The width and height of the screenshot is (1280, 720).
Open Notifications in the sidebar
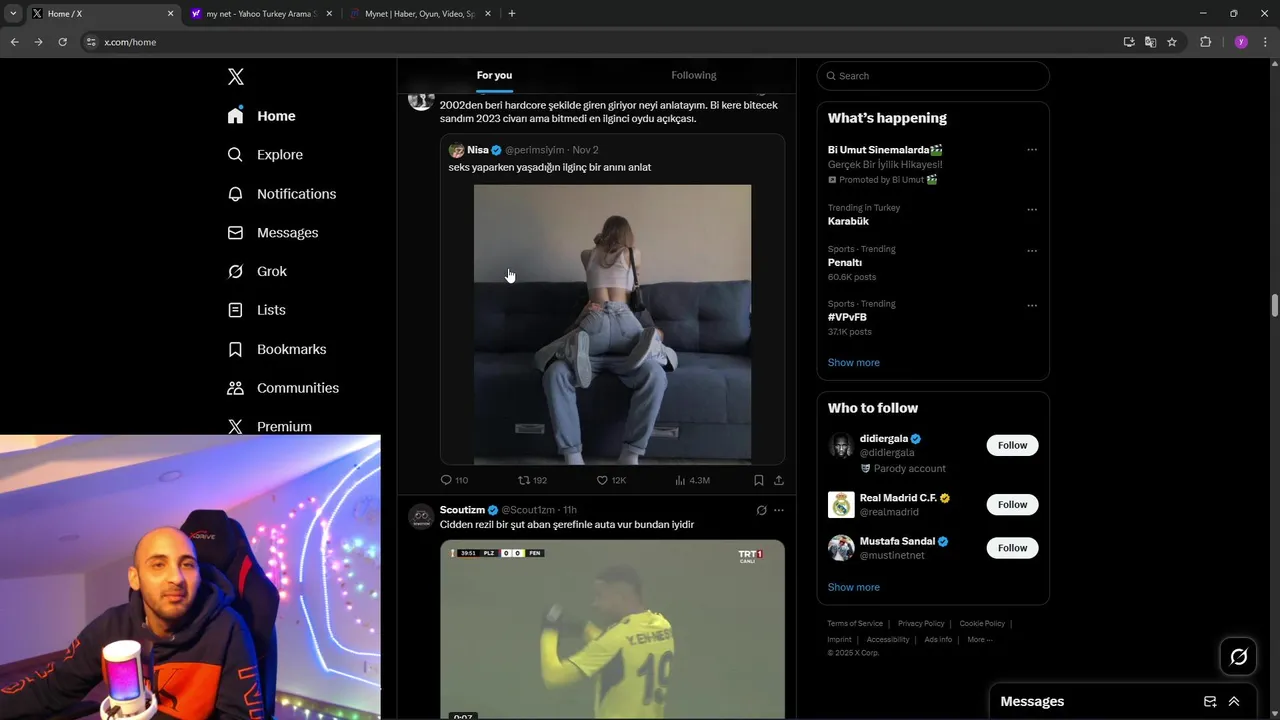(282, 194)
